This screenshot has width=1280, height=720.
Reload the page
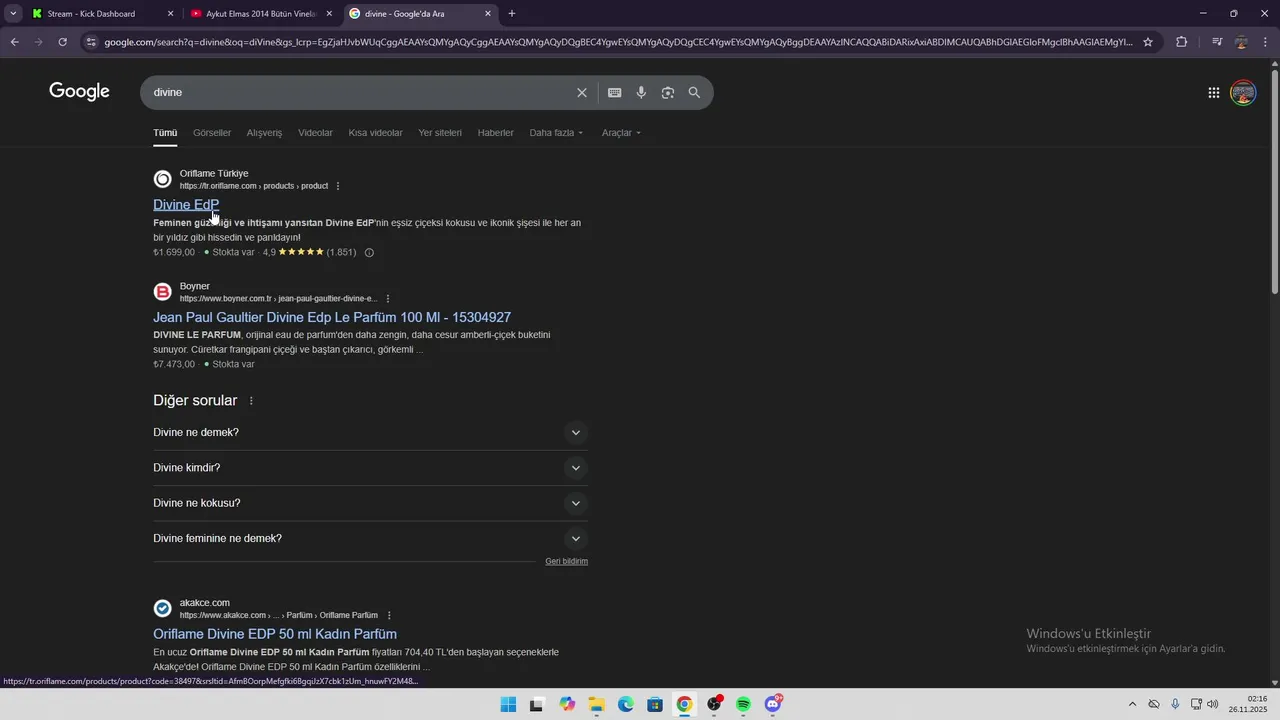coord(62,42)
